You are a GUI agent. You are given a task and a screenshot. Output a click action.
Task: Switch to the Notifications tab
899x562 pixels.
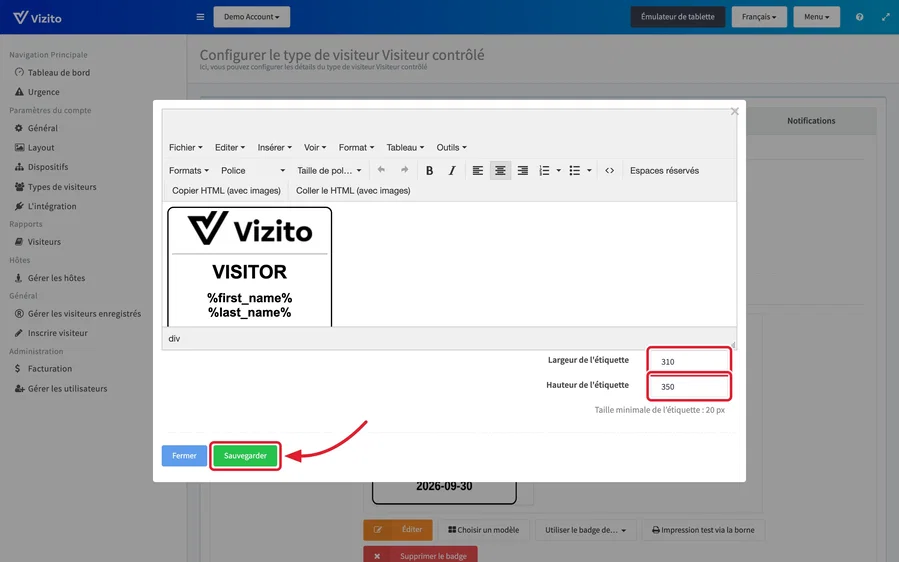(811, 120)
